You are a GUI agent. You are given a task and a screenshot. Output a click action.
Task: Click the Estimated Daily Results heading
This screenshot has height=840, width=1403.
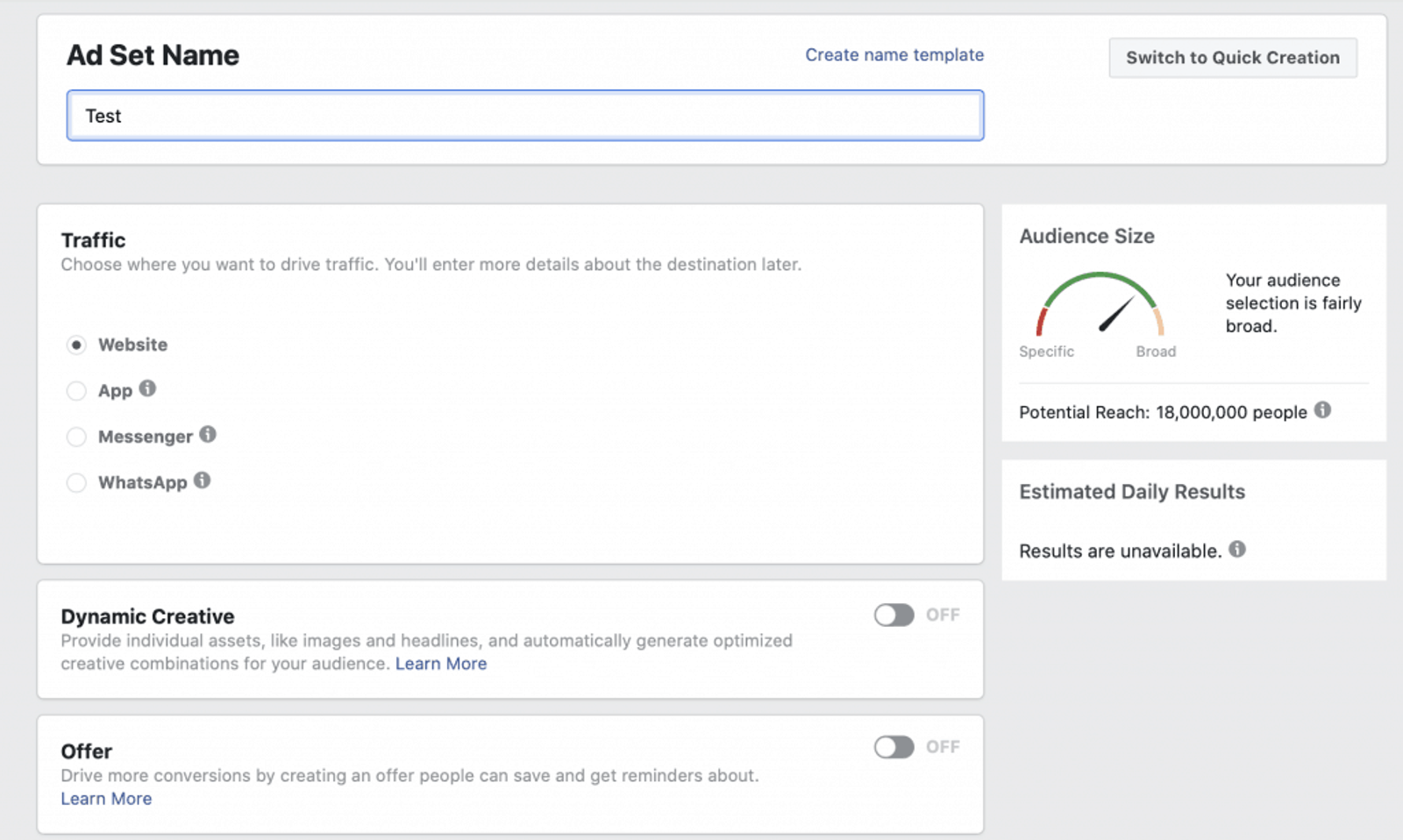pos(1132,492)
